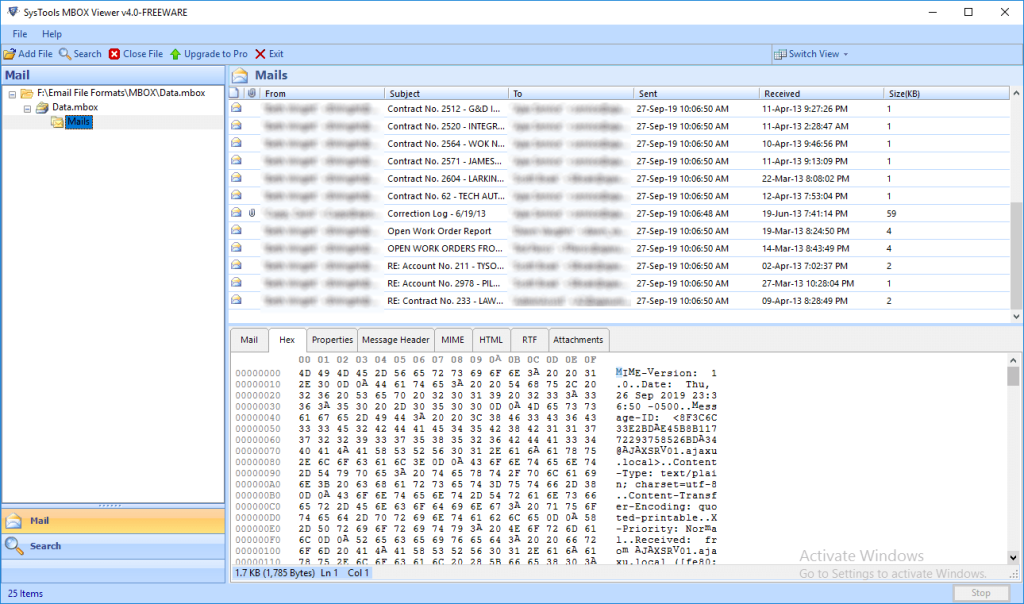The height and width of the screenshot is (604, 1024).
Task: Click envelope icon of RE: Account No. 2978
Action: 236,283
